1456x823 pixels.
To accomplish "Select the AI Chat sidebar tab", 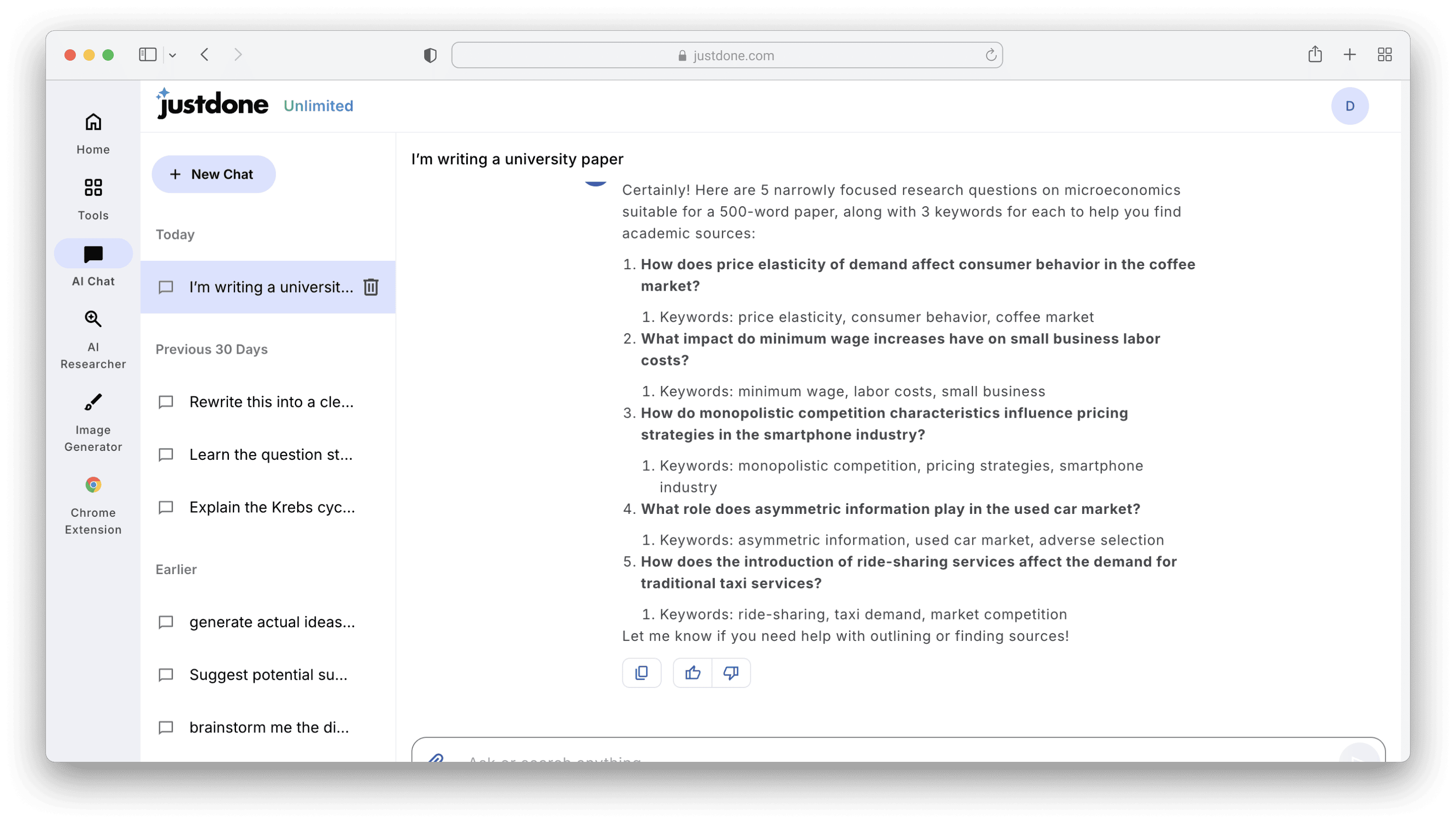I will (x=93, y=265).
